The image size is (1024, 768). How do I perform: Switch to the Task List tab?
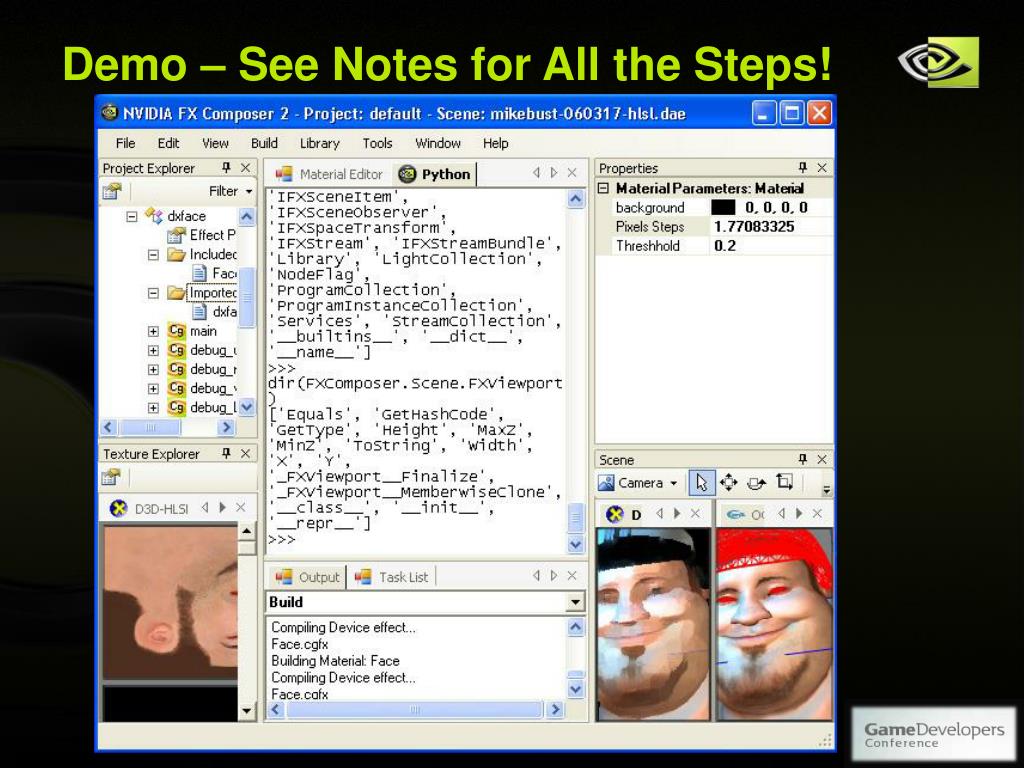[x=392, y=577]
